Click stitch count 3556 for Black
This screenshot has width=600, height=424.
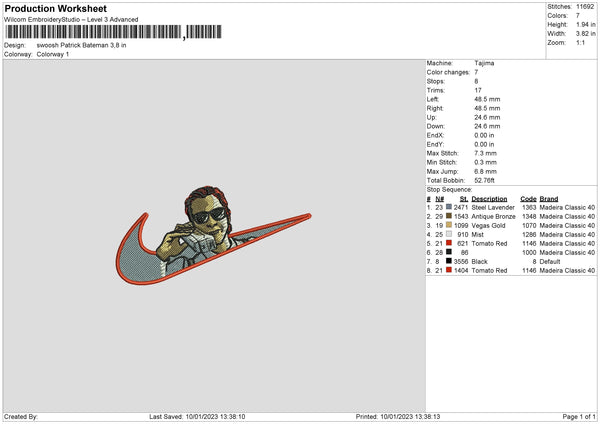point(461,262)
